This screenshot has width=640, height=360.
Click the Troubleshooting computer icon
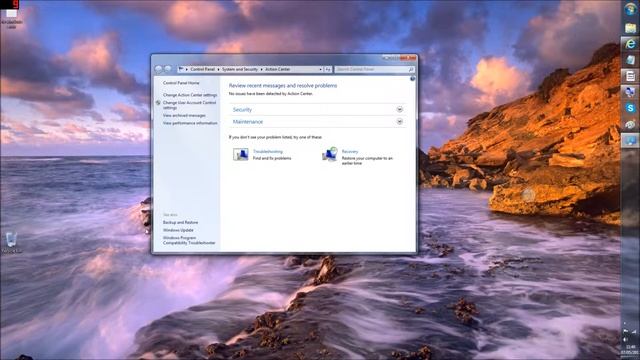240,154
